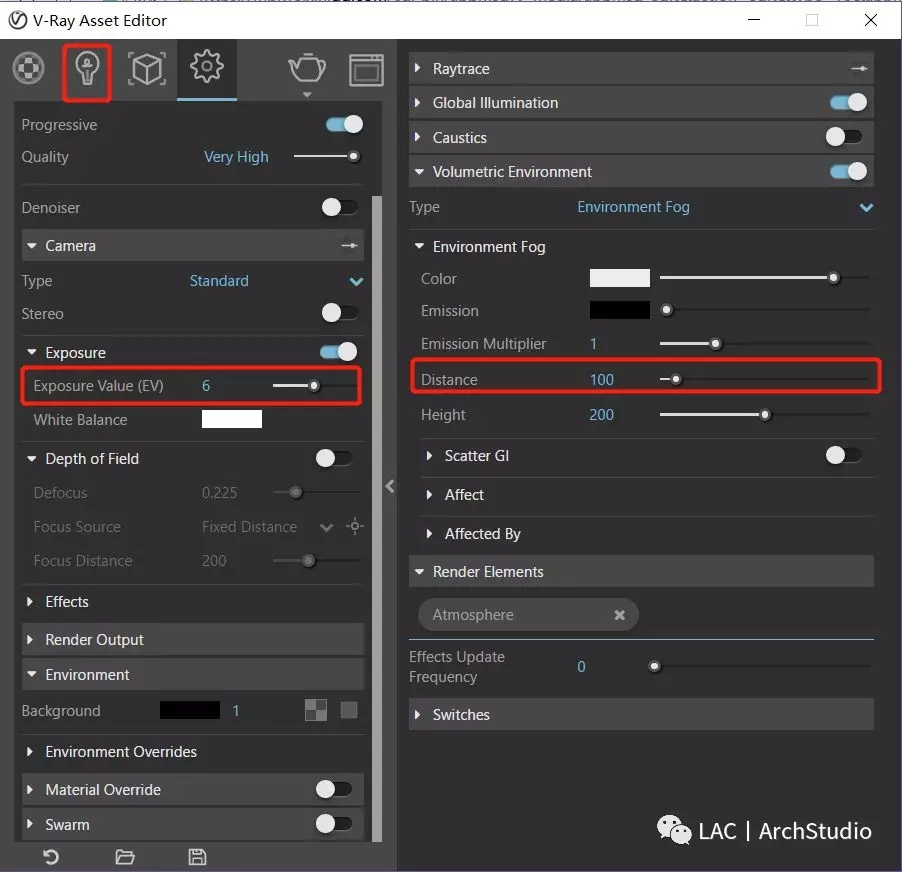Collapse the Render Elements section
This screenshot has height=872, width=902.
coord(419,572)
